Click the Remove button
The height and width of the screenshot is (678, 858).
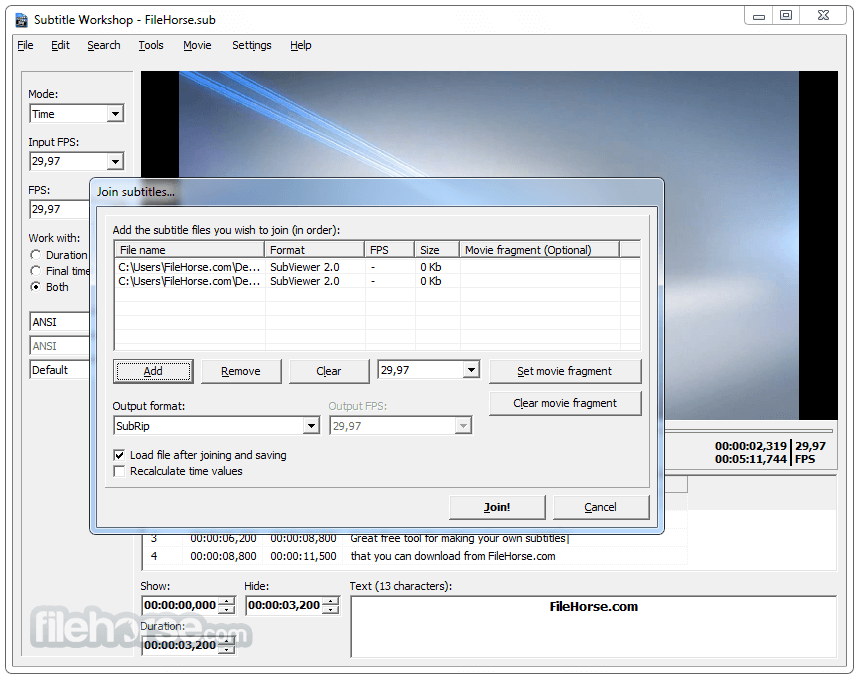point(241,371)
